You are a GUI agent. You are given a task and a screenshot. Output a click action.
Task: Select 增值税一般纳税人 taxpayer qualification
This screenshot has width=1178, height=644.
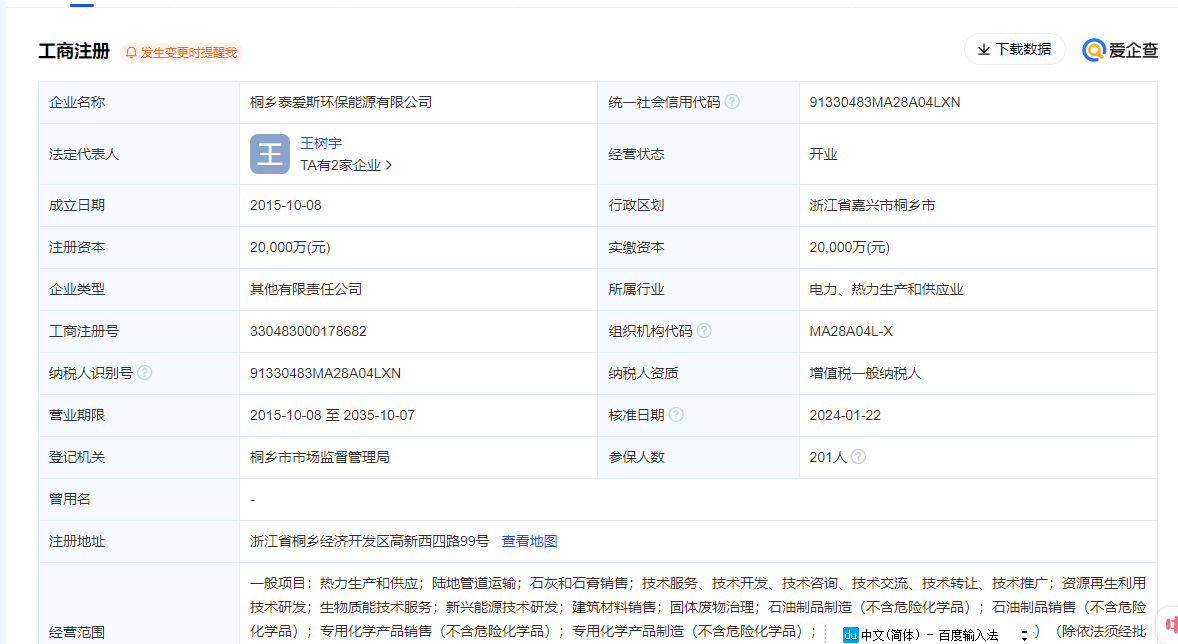pyautogui.click(x=865, y=373)
